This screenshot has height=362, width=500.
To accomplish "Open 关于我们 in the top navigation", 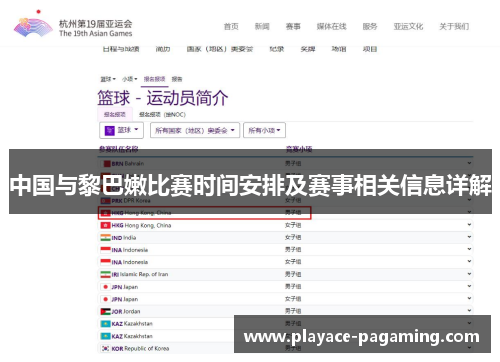I will pos(454,26).
